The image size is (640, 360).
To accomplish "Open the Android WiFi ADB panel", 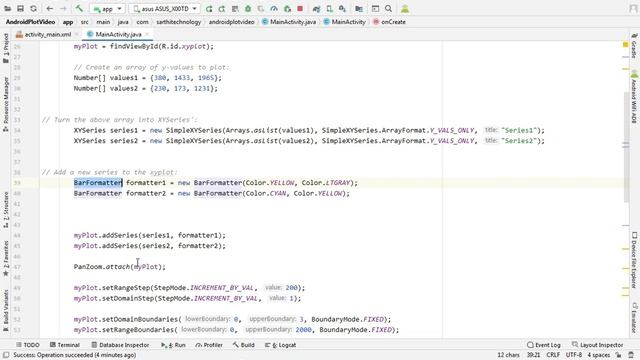I will [634, 97].
